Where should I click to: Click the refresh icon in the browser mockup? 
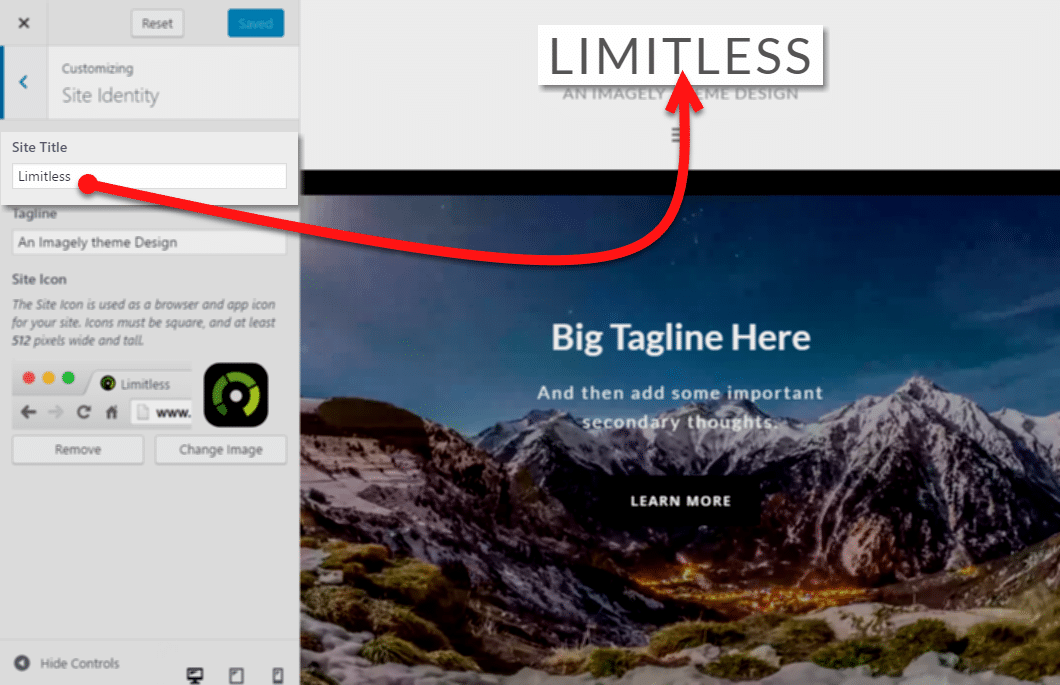point(83,412)
